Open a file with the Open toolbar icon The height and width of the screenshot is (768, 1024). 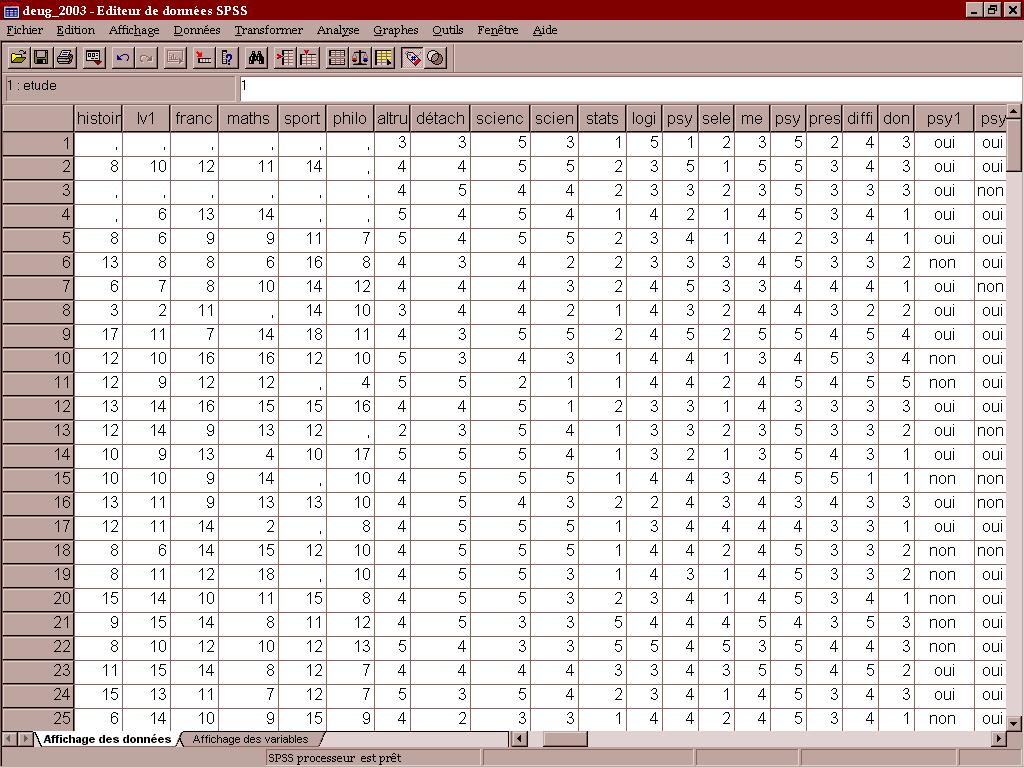18,57
